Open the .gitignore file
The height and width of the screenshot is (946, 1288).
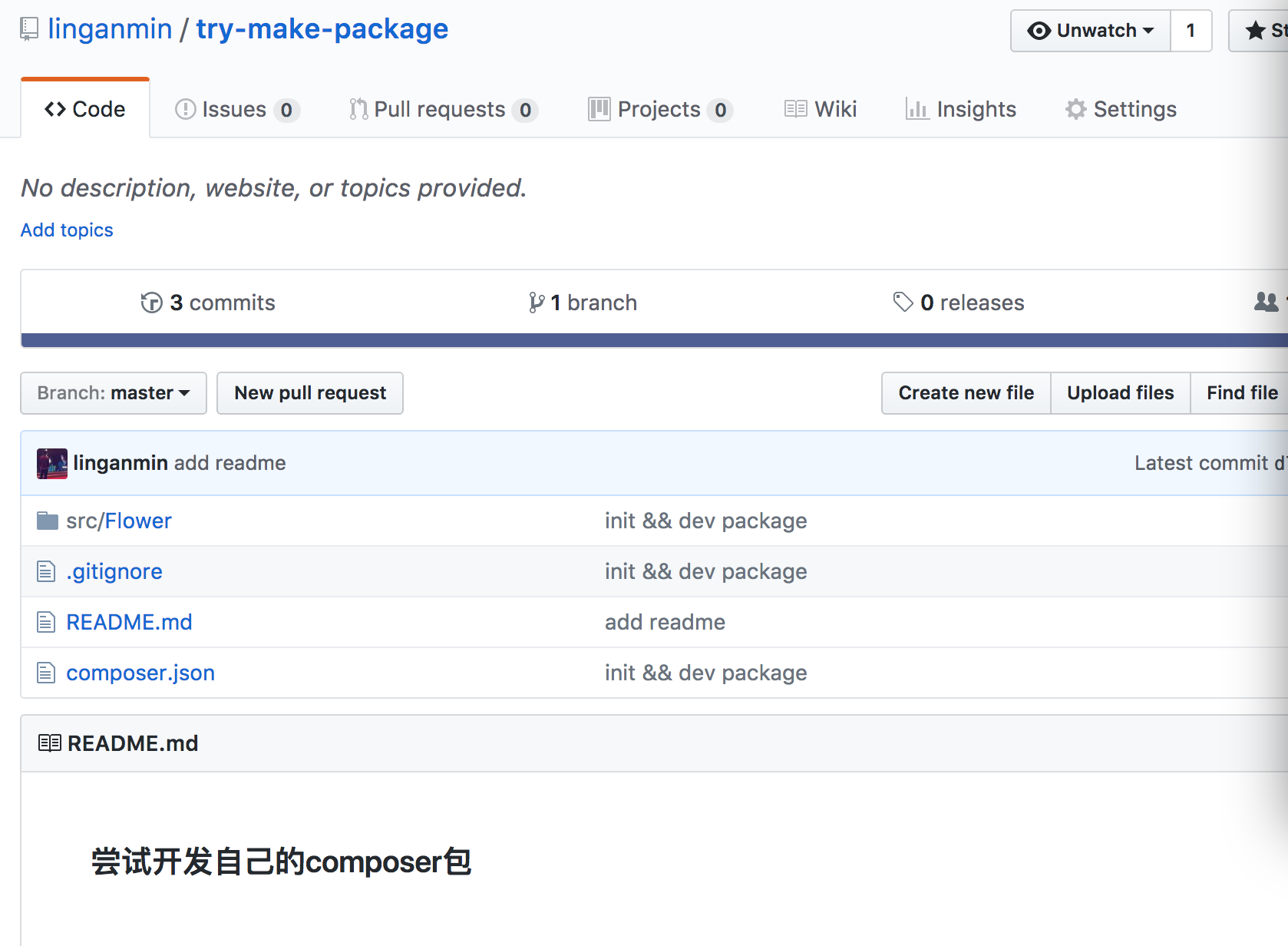[114, 572]
